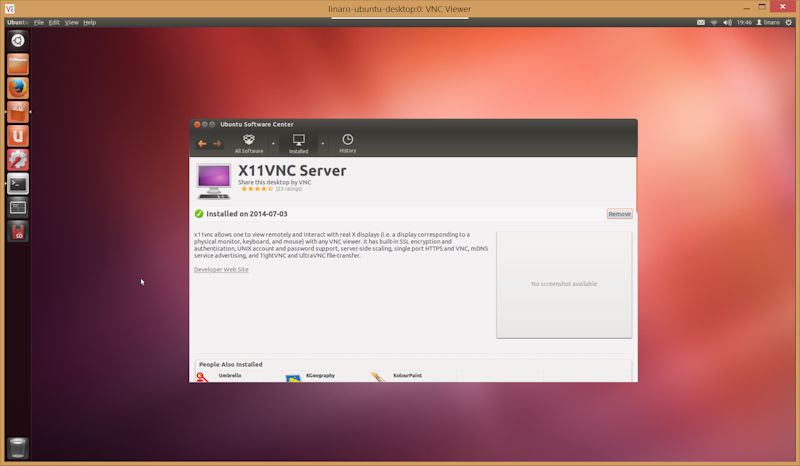
Task: Click the green installed checkmark icon
Action: pos(199,214)
